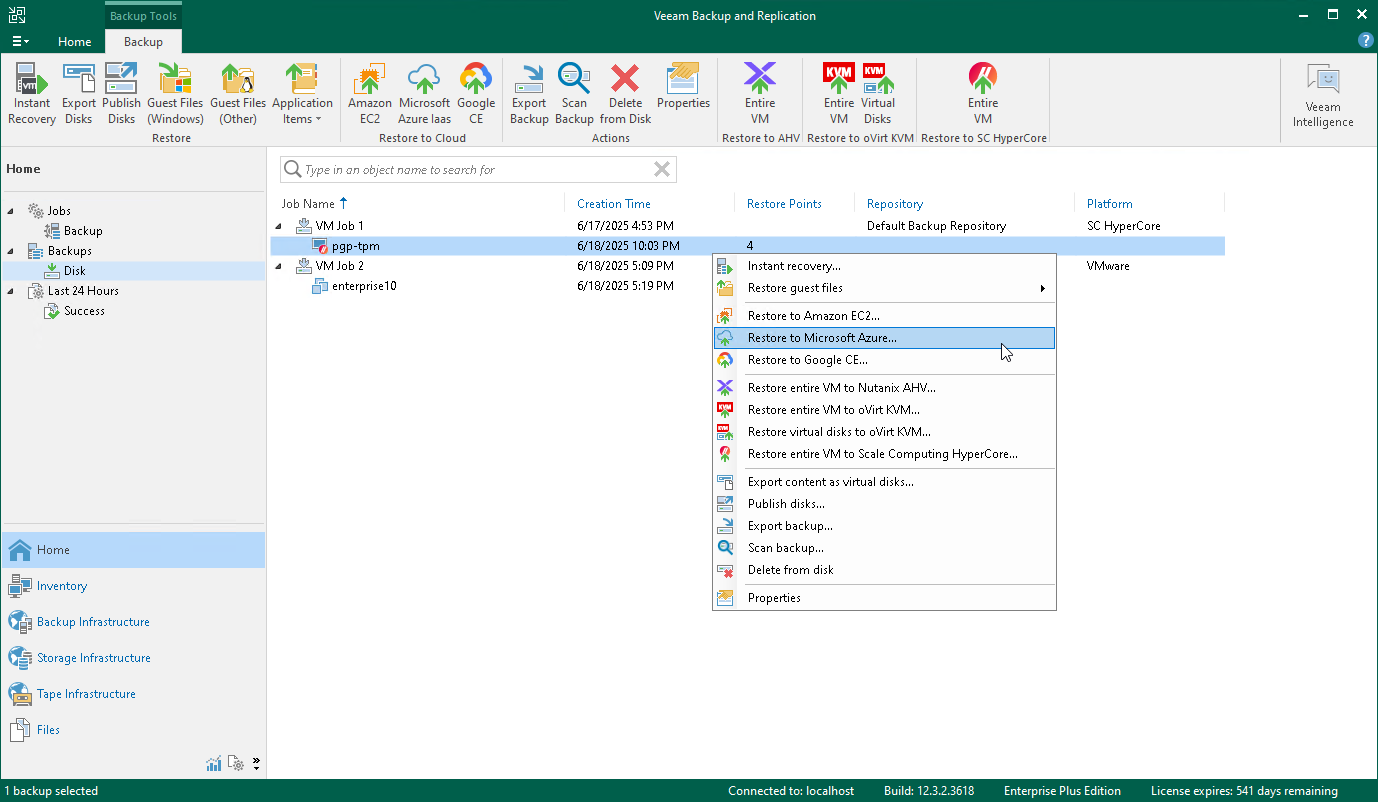The width and height of the screenshot is (1378, 802).
Task: Open the Export Disks tool
Action: (79, 94)
